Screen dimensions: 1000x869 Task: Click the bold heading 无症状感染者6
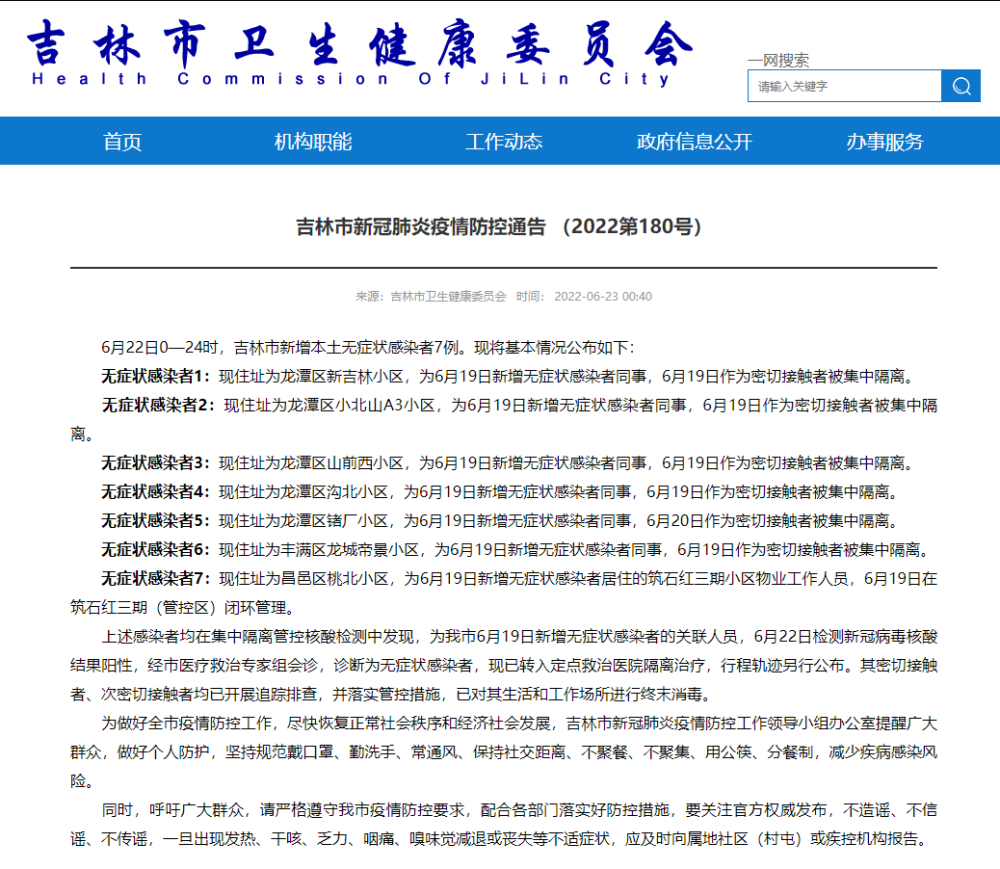pyautogui.click(x=155, y=550)
